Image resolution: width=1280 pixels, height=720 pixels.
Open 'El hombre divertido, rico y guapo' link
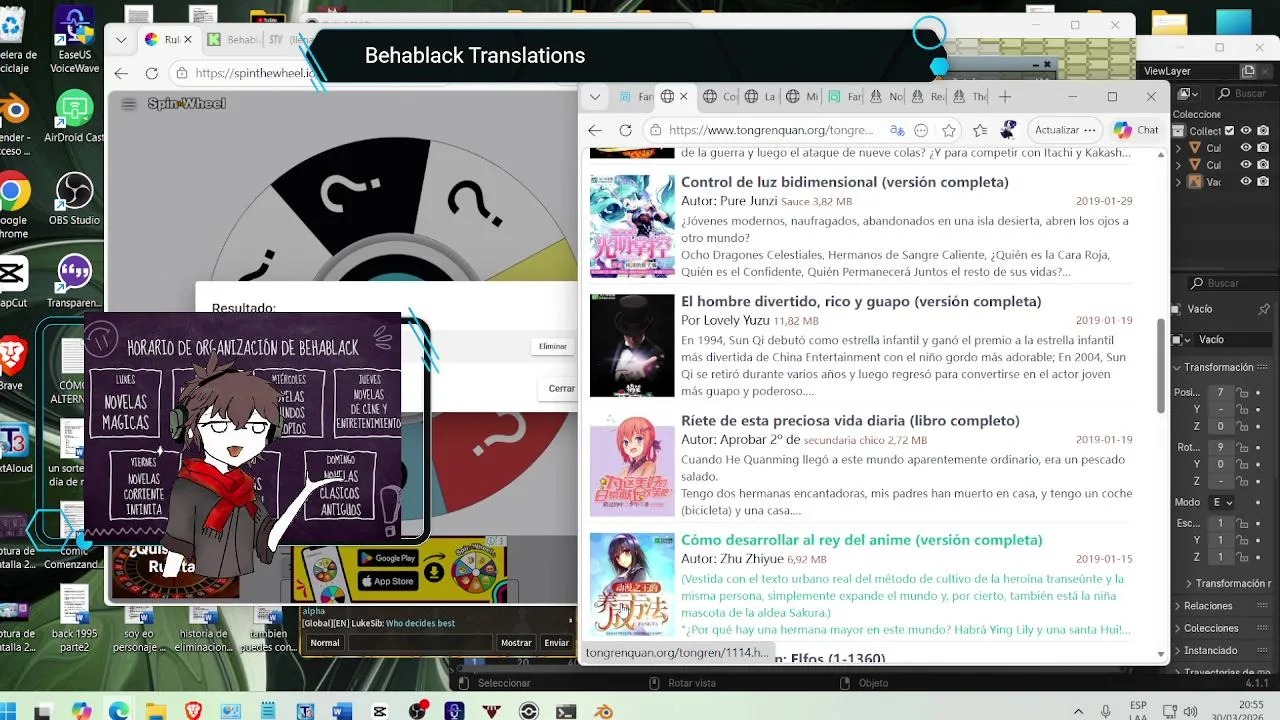point(861,301)
